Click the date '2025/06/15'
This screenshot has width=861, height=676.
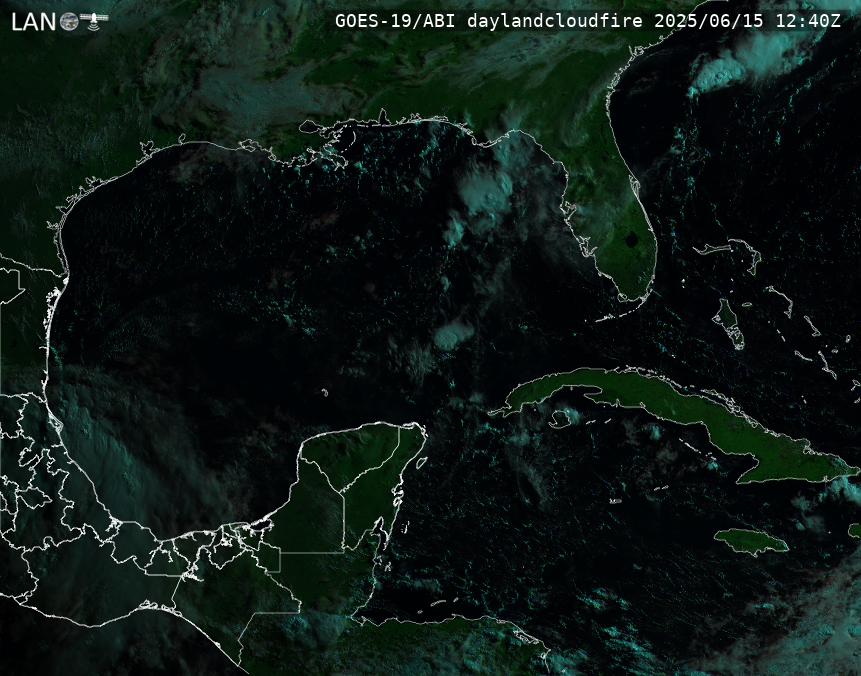(709, 21)
